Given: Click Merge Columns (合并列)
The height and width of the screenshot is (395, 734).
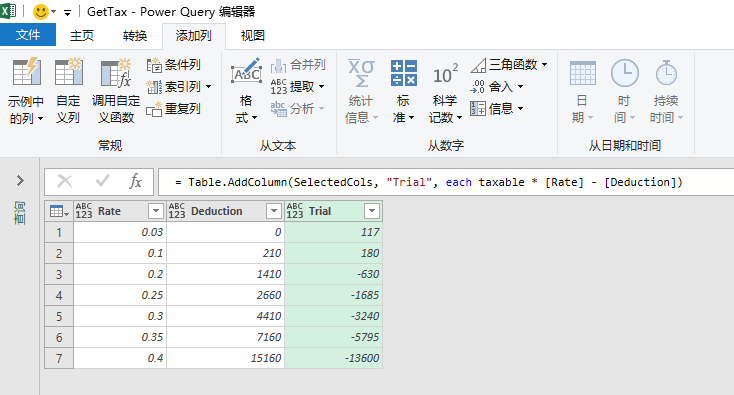Looking at the screenshot, I should tap(298, 65).
